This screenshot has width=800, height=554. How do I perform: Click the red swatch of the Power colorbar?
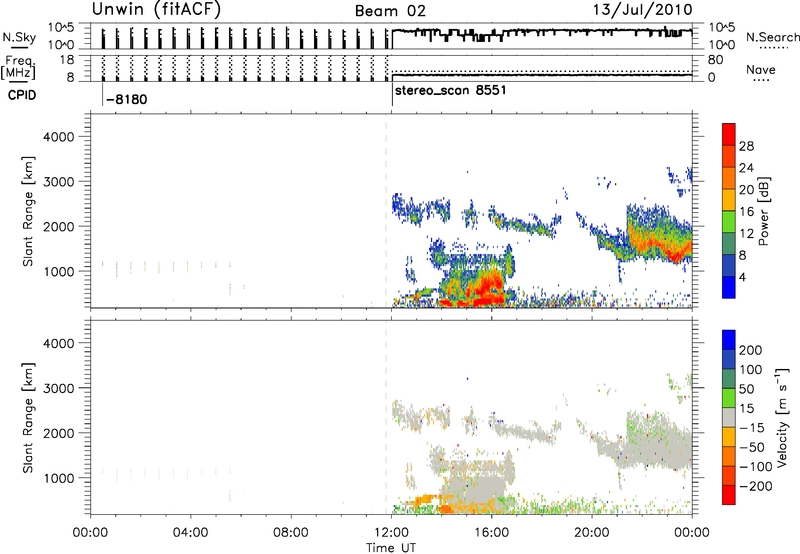729,134
